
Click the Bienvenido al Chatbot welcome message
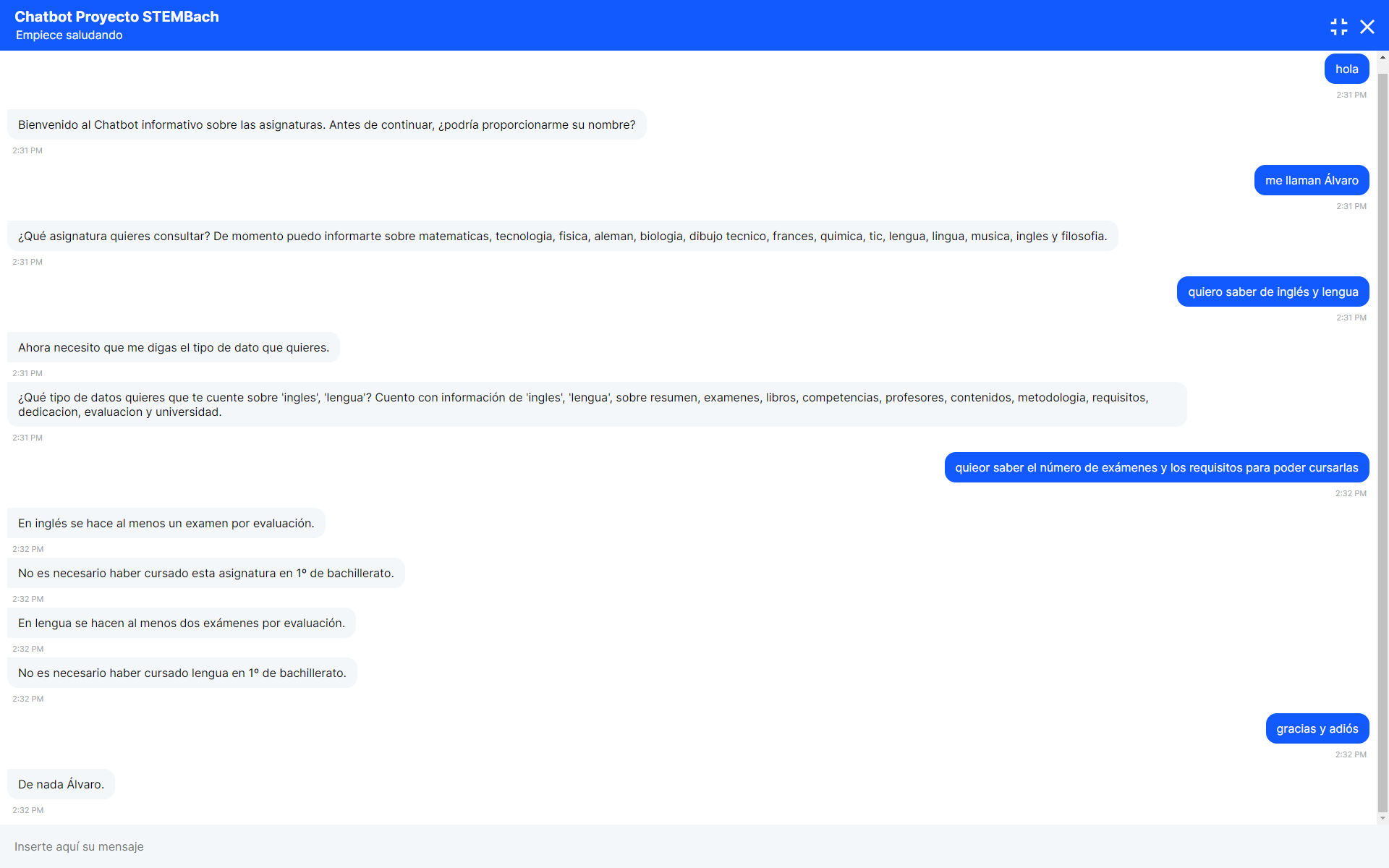click(x=326, y=124)
